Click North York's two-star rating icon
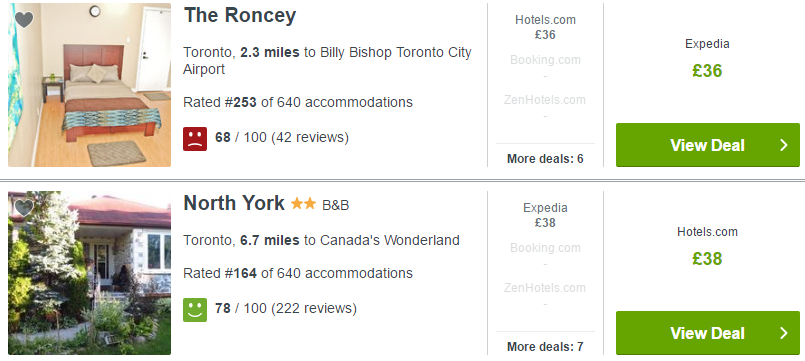The height and width of the screenshot is (361, 805). 303,204
